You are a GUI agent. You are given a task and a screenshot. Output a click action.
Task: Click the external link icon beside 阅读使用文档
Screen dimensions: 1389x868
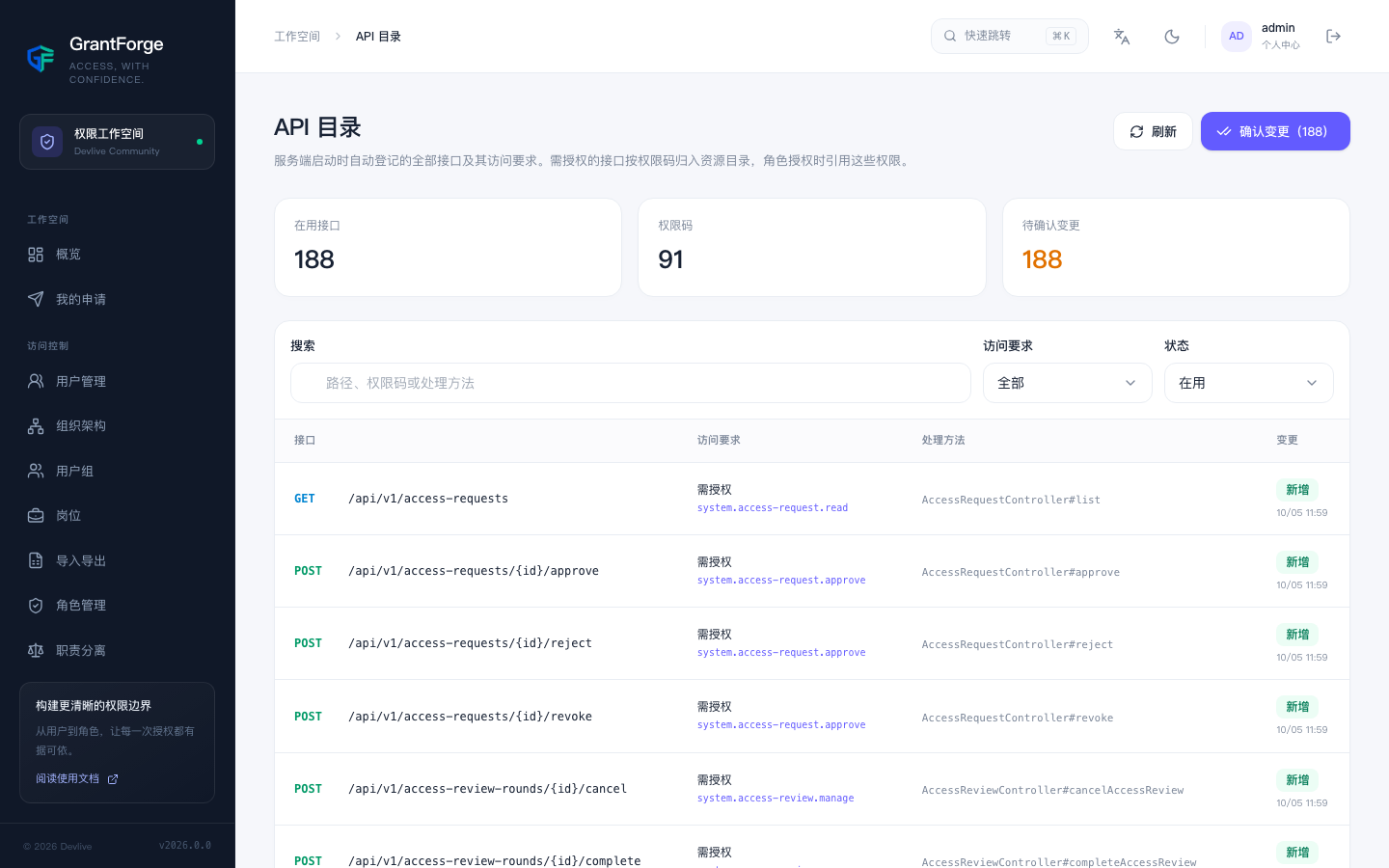pyautogui.click(x=113, y=779)
